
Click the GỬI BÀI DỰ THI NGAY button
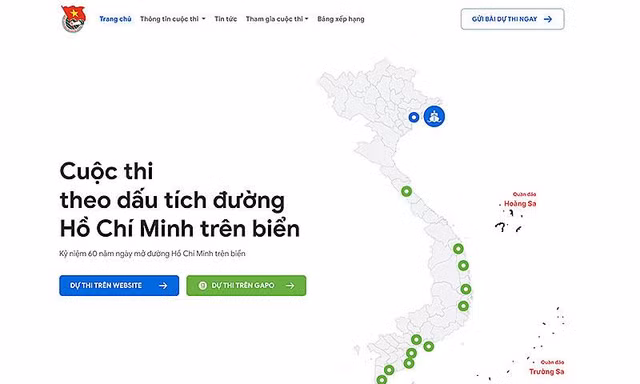(512, 19)
